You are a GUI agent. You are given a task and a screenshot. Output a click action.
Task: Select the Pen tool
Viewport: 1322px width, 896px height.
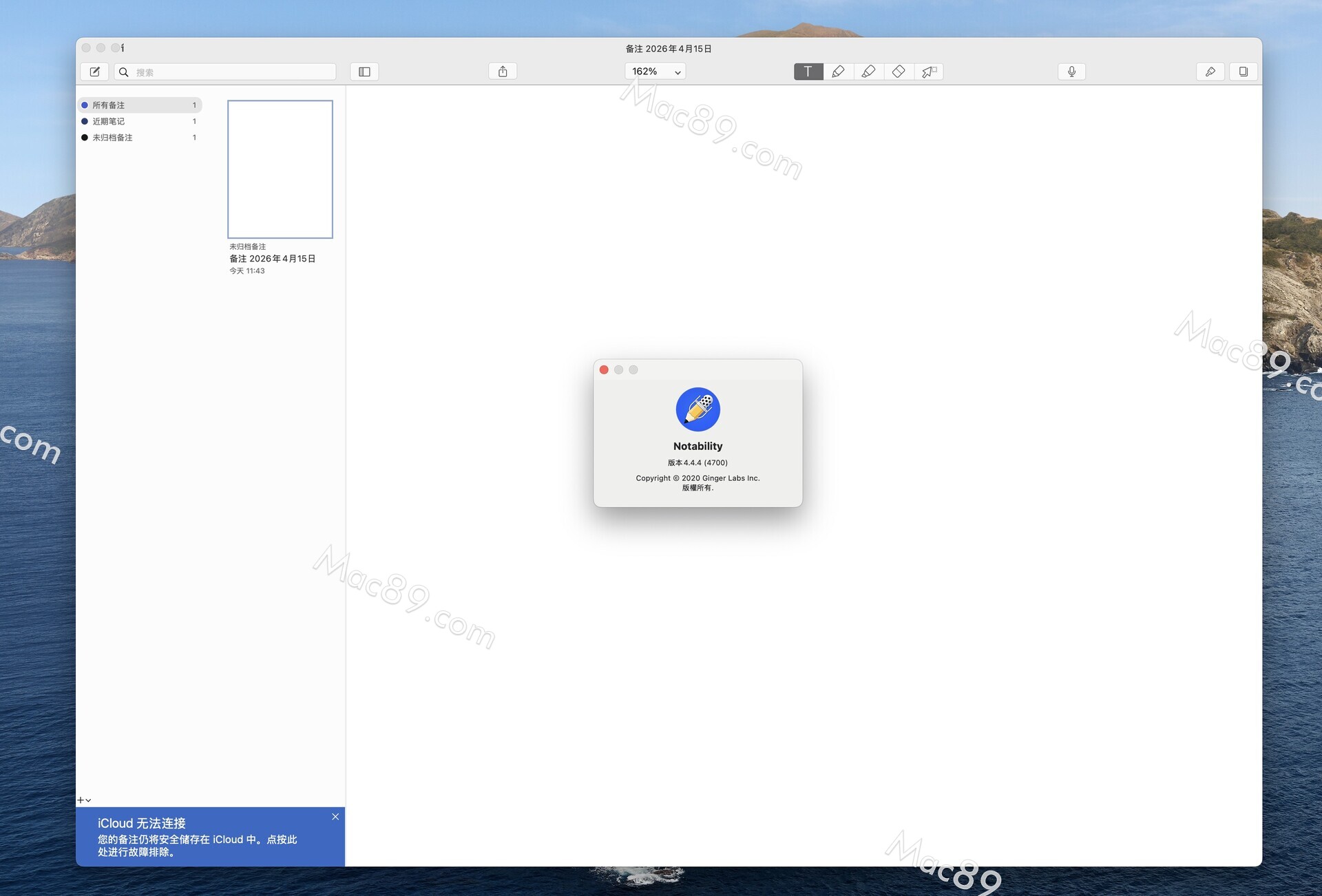(838, 72)
